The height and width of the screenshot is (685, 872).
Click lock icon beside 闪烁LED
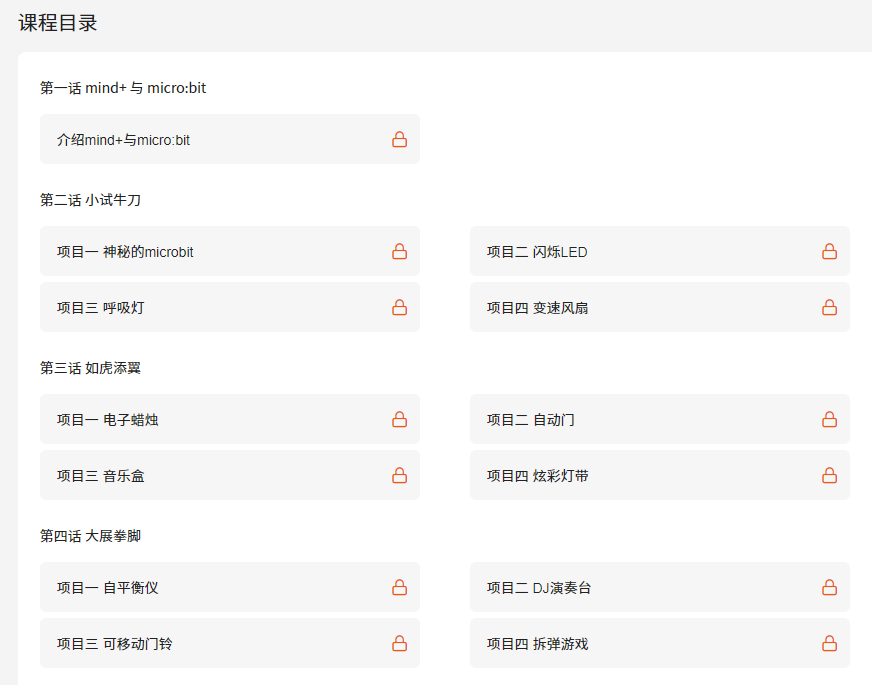tap(829, 252)
